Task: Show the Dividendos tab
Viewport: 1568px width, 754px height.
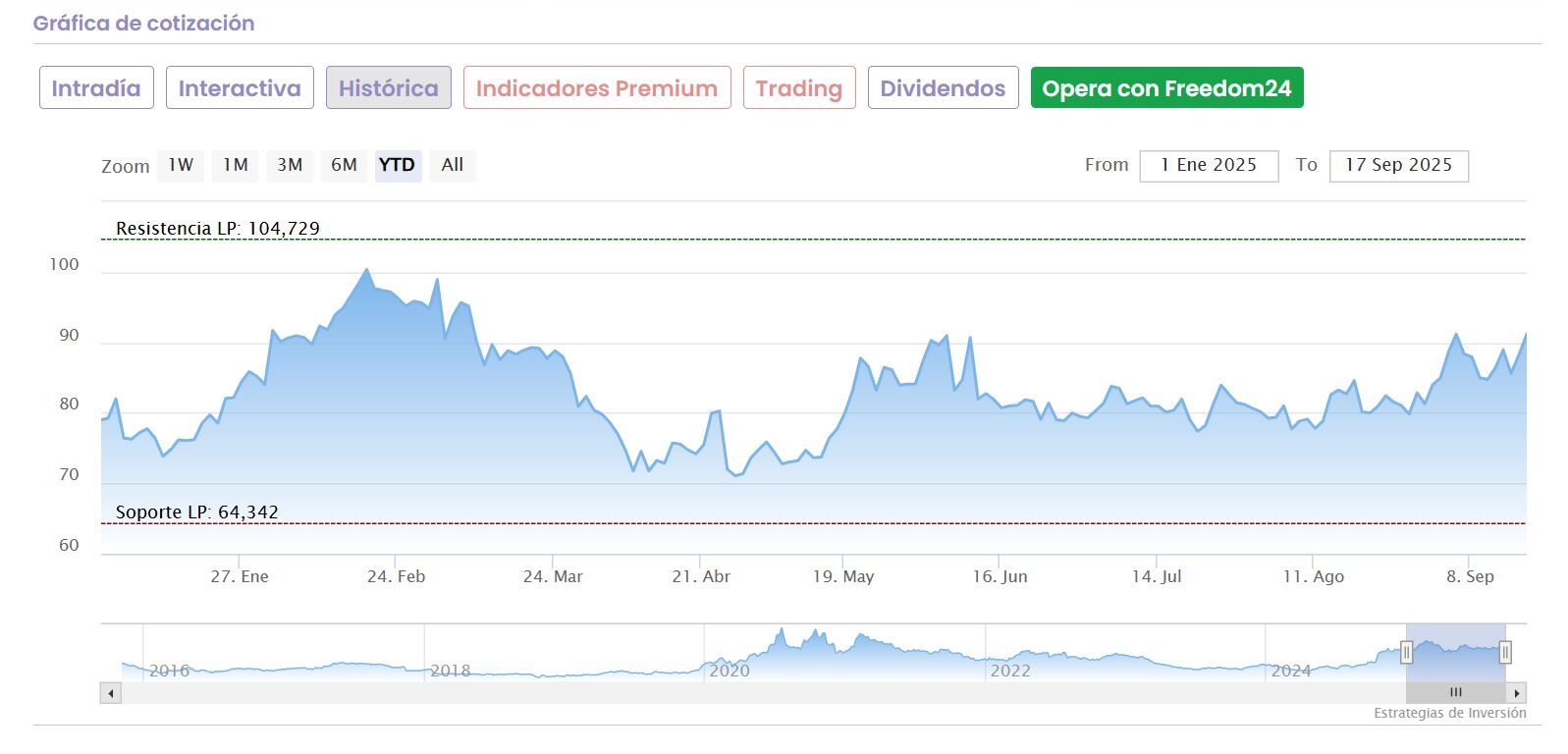Action: [943, 88]
